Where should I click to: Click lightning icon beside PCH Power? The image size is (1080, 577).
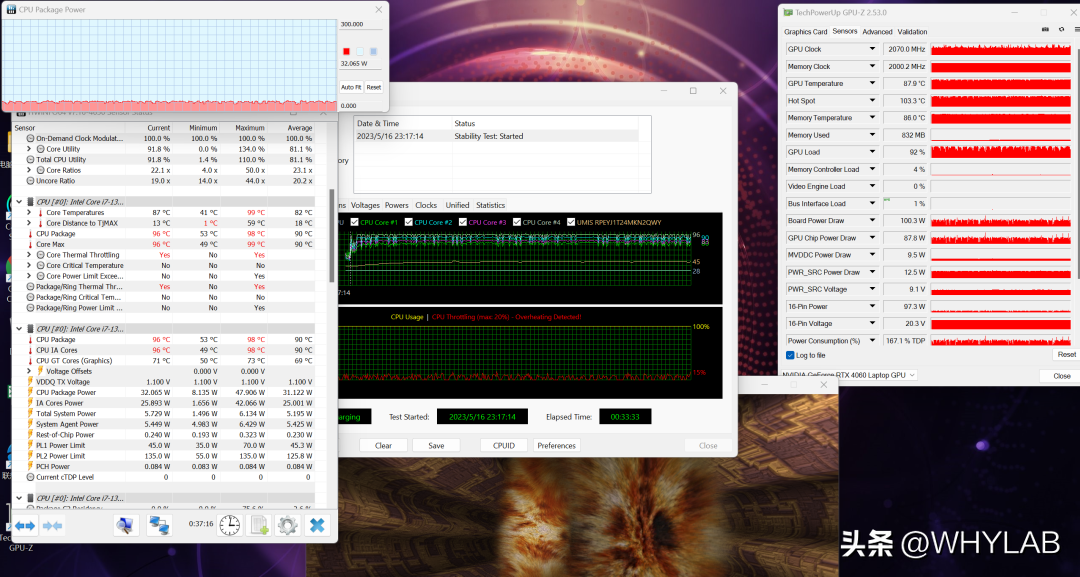[x=30, y=467]
